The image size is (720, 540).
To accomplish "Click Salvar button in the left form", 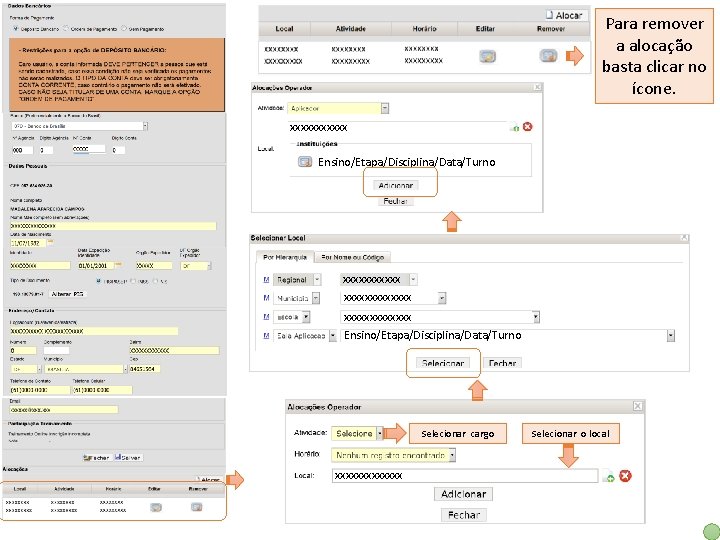I will (x=128, y=457).
